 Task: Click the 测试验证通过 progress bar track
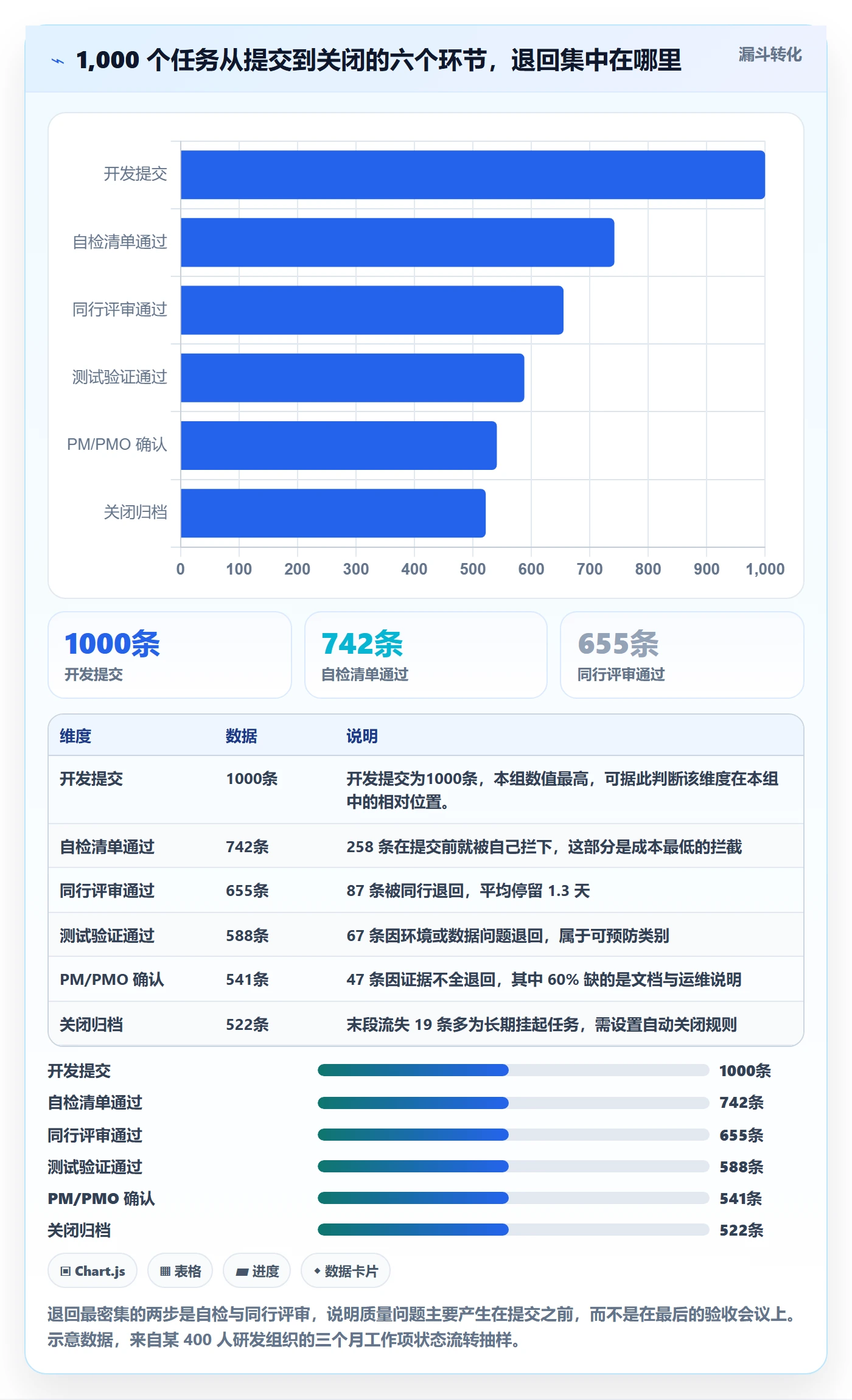coord(514,1166)
